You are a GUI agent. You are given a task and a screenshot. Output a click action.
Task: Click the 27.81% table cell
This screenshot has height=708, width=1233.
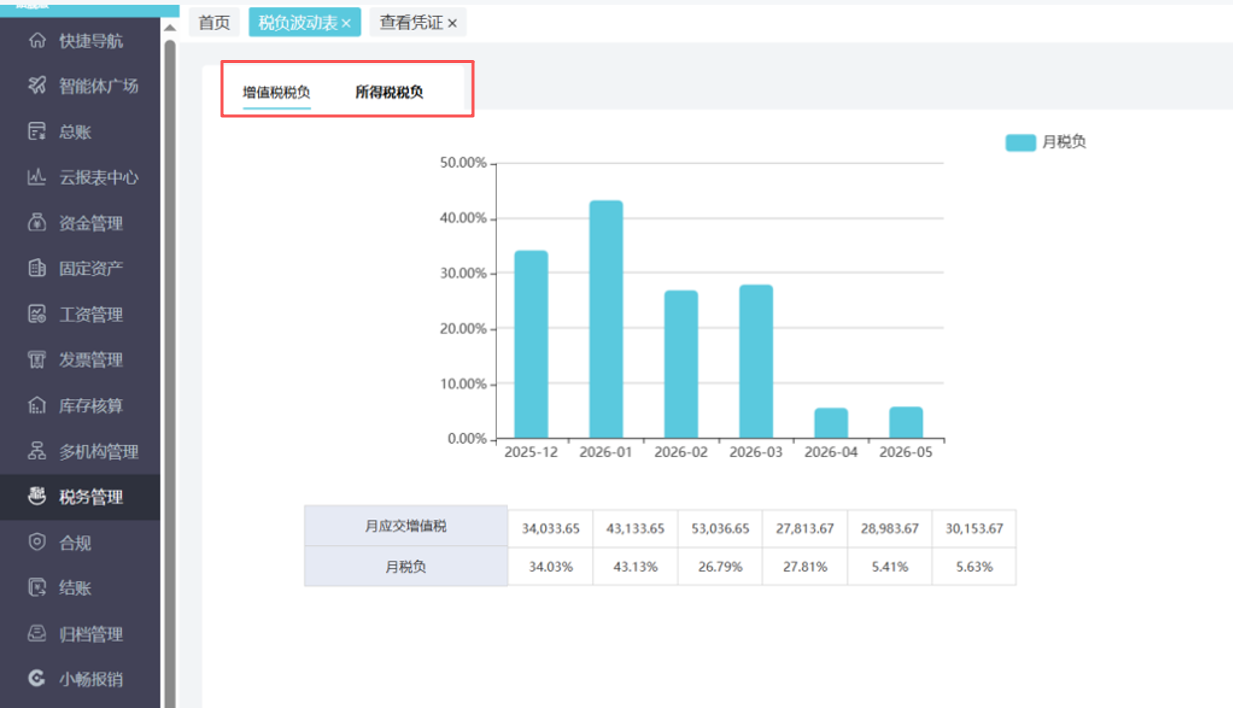coord(805,566)
